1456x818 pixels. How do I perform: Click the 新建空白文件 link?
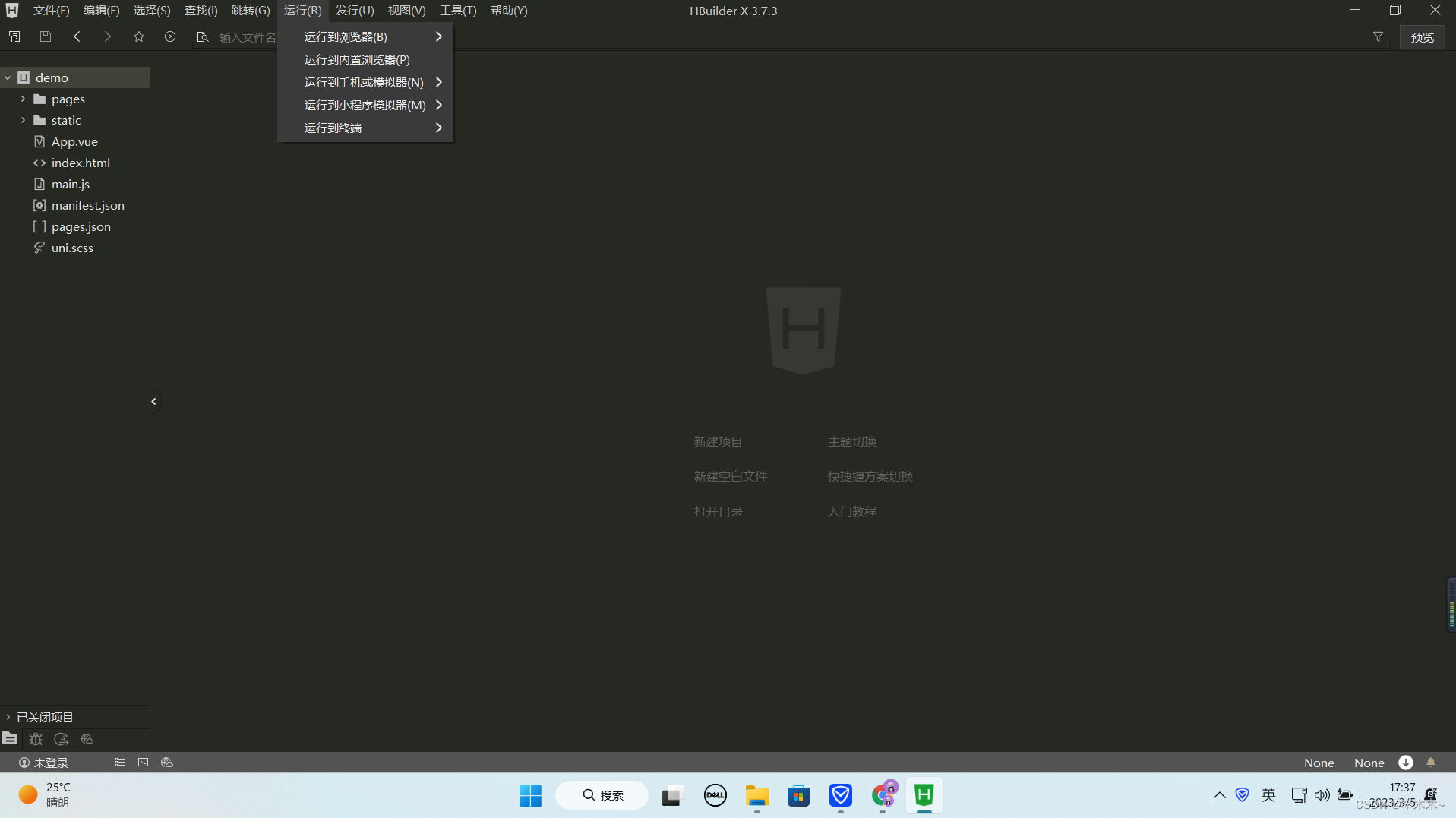pyautogui.click(x=730, y=476)
